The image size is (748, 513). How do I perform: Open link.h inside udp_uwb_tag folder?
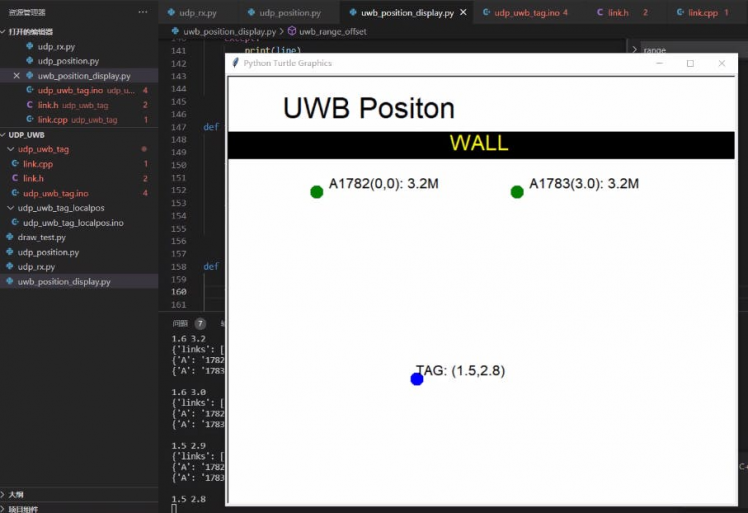pos(33,178)
